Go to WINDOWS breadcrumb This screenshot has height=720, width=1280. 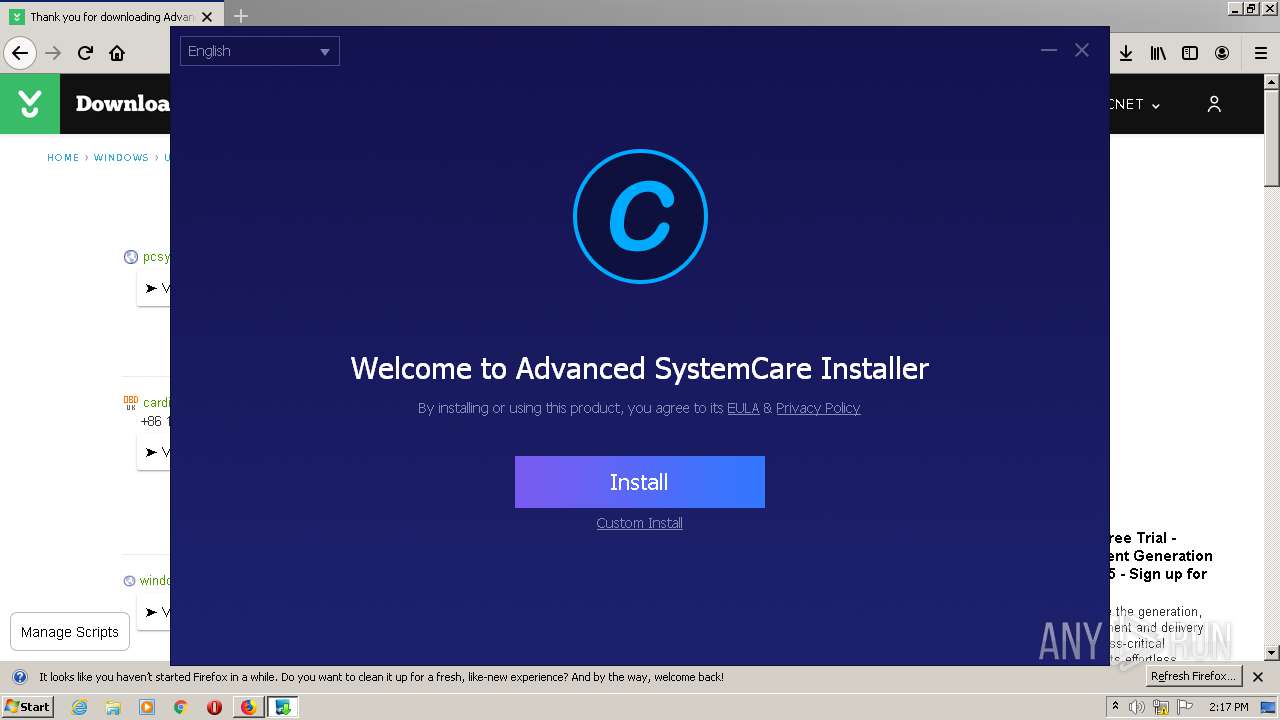coord(121,158)
